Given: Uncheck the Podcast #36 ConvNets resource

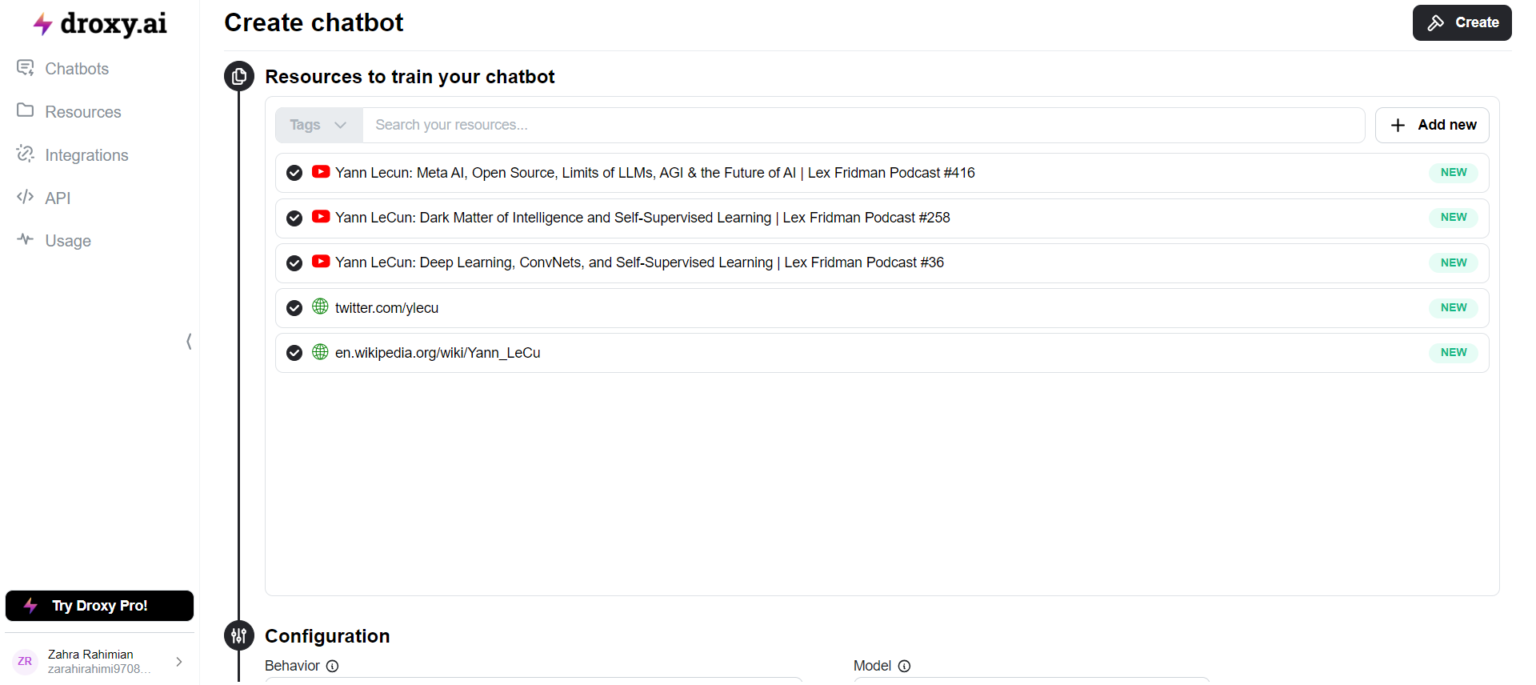Looking at the screenshot, I should 294,263.
